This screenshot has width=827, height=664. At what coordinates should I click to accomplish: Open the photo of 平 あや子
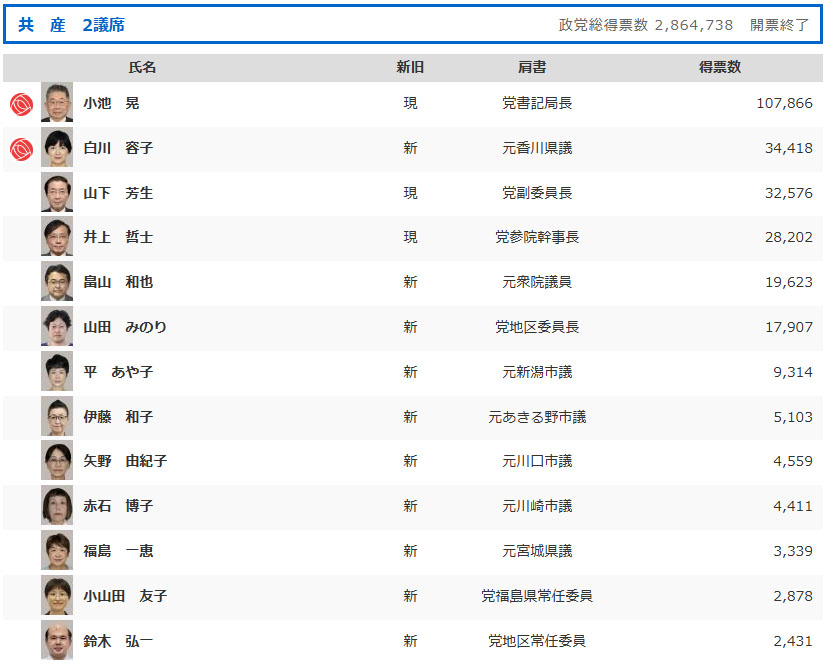point(57,371)
